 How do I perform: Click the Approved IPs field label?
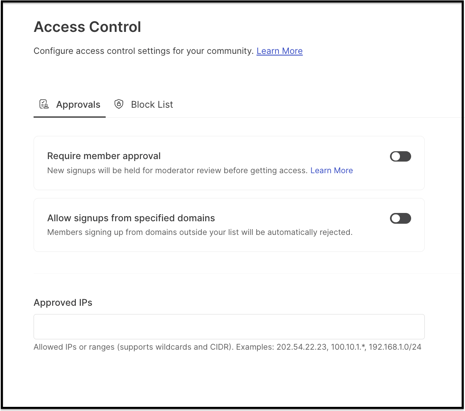[63, 303]
